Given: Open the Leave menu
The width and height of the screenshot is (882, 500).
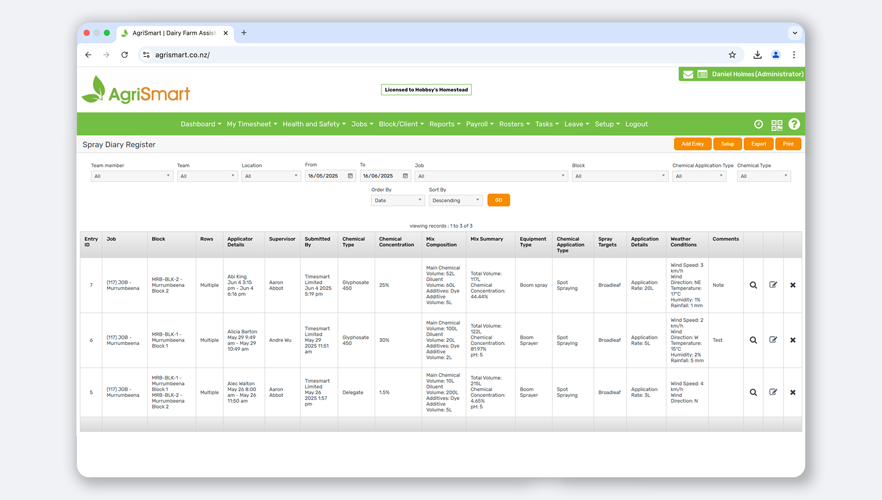Looking at the screenshot, I should coord(577,124).
